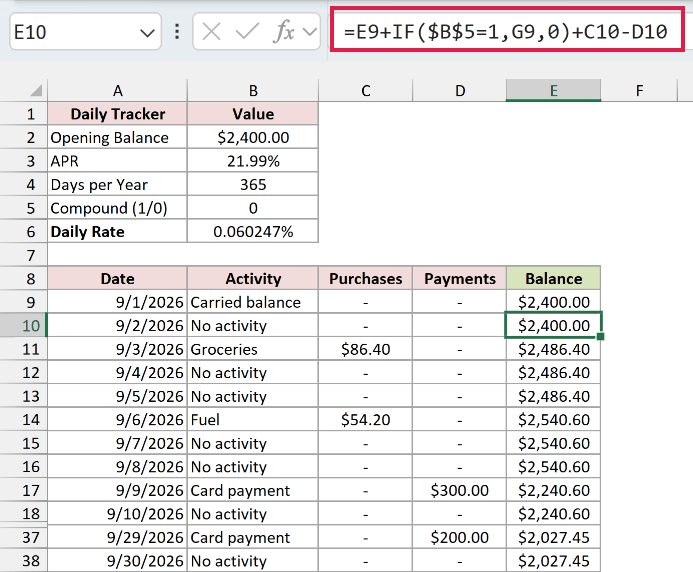
Task: Select row 1 header
Action: pos(24,114)
